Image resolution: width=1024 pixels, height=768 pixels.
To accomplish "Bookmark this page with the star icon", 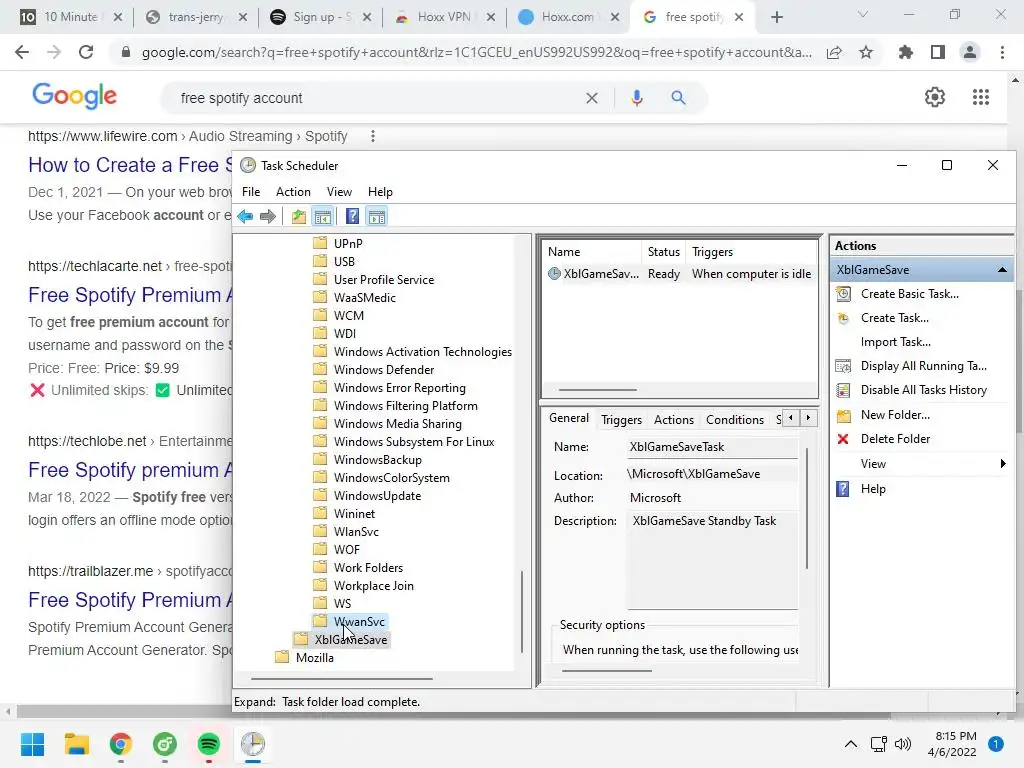I will click(866, 52).
